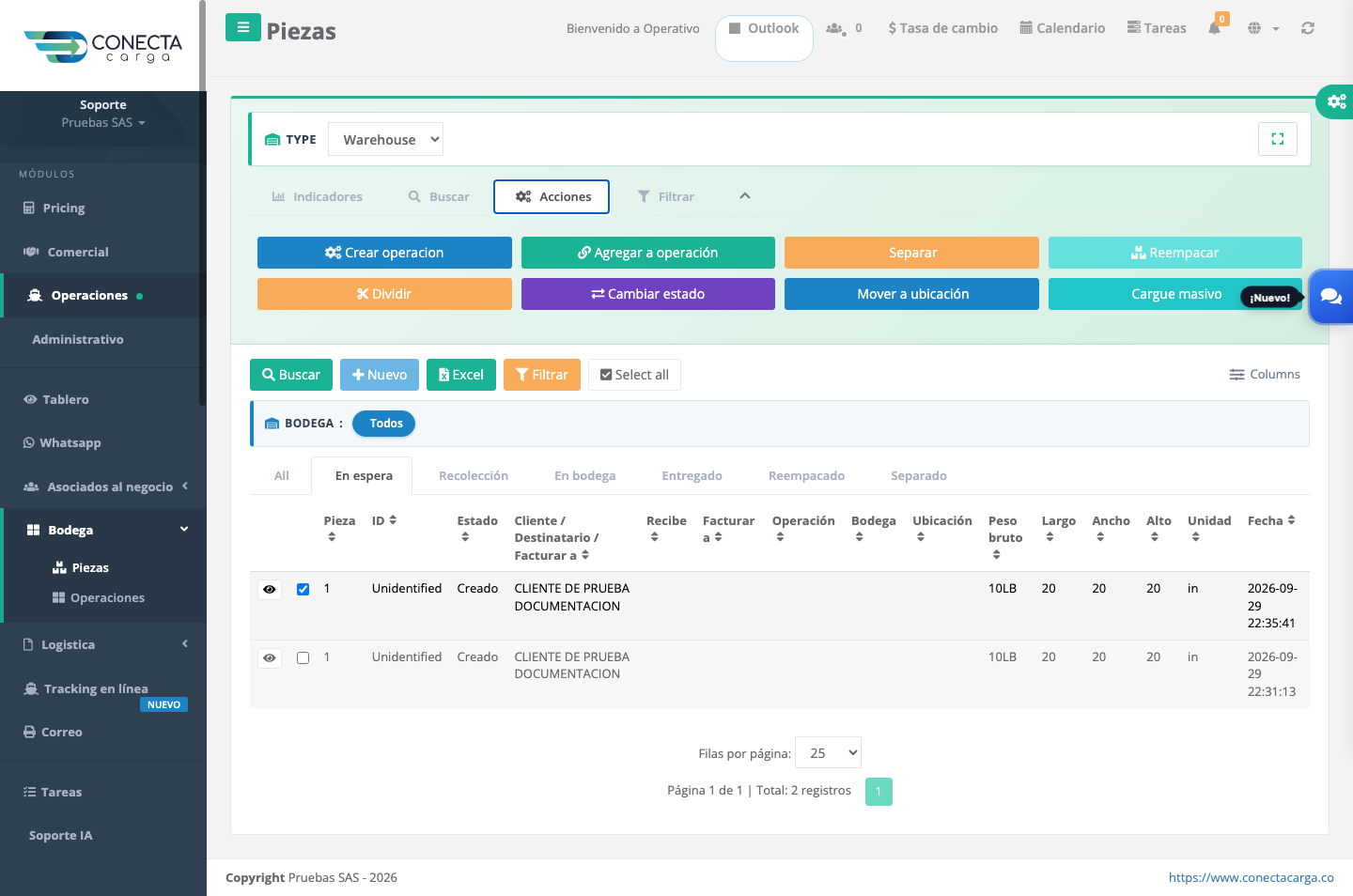This screenshot has height=896, width=1353.
Task: Click the Mover a ubicación button
Action: (x=911, y=294)
